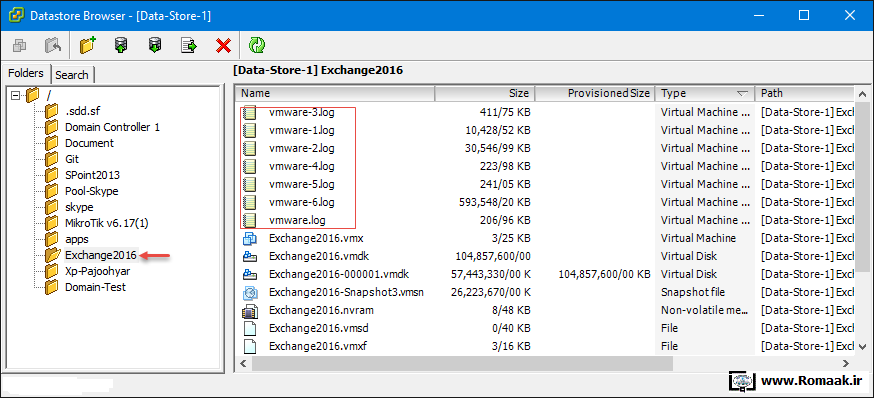
Task: Click the log icon beside vmware-1.log
Action: pos(250,130)
